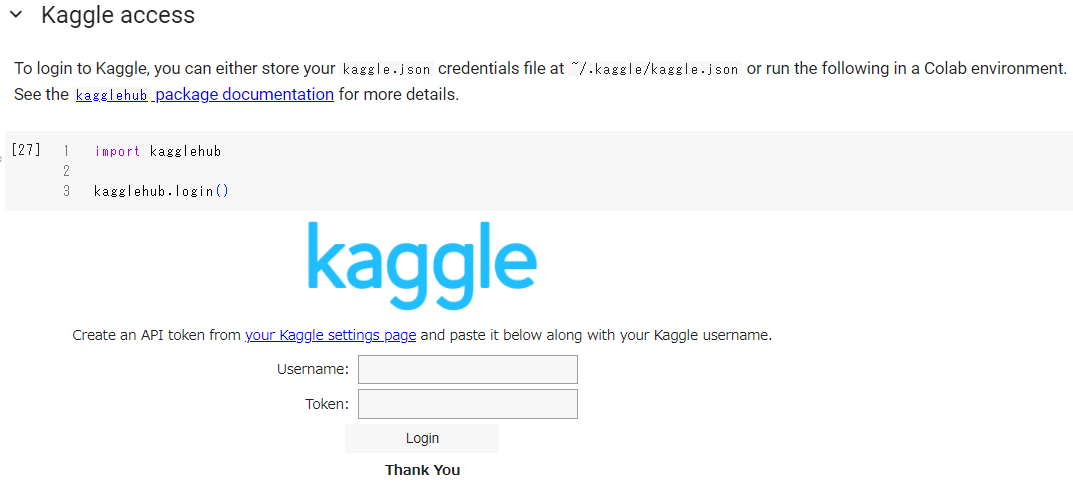
Task: Open the package documentation link
Action: [x=244, y=94]
